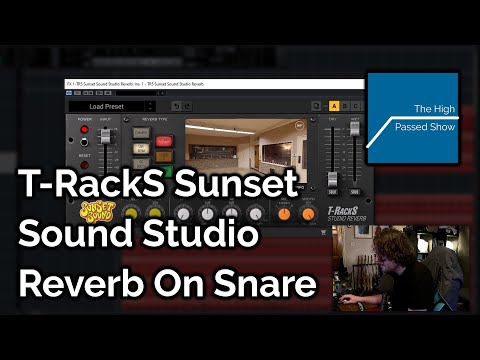Click the first white knob from left
The height and width of the screenshot is (360, 480).
coord(183,214)
